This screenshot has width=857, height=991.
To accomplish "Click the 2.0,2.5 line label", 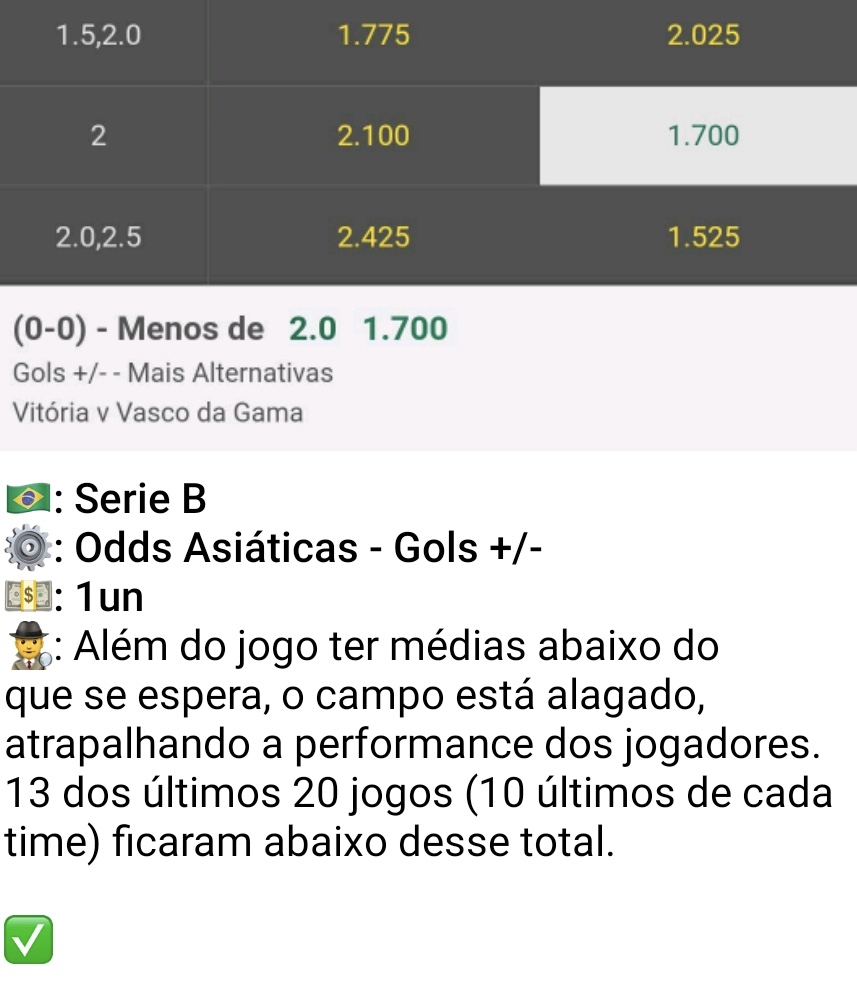I will coord(99,237).
